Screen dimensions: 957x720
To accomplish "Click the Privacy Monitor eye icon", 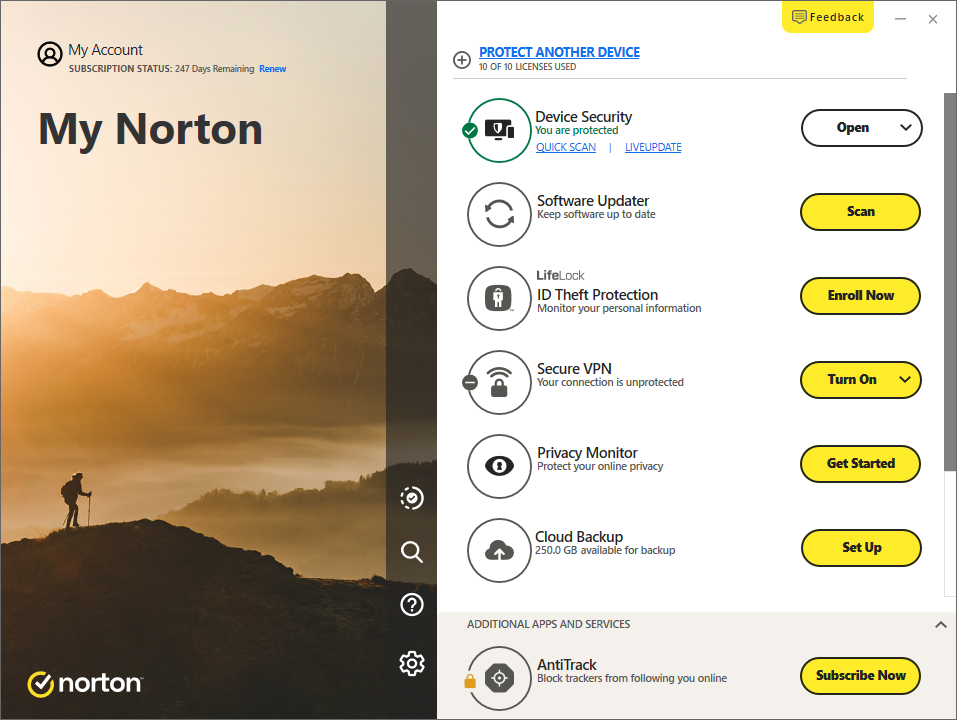I will point(499,466).
